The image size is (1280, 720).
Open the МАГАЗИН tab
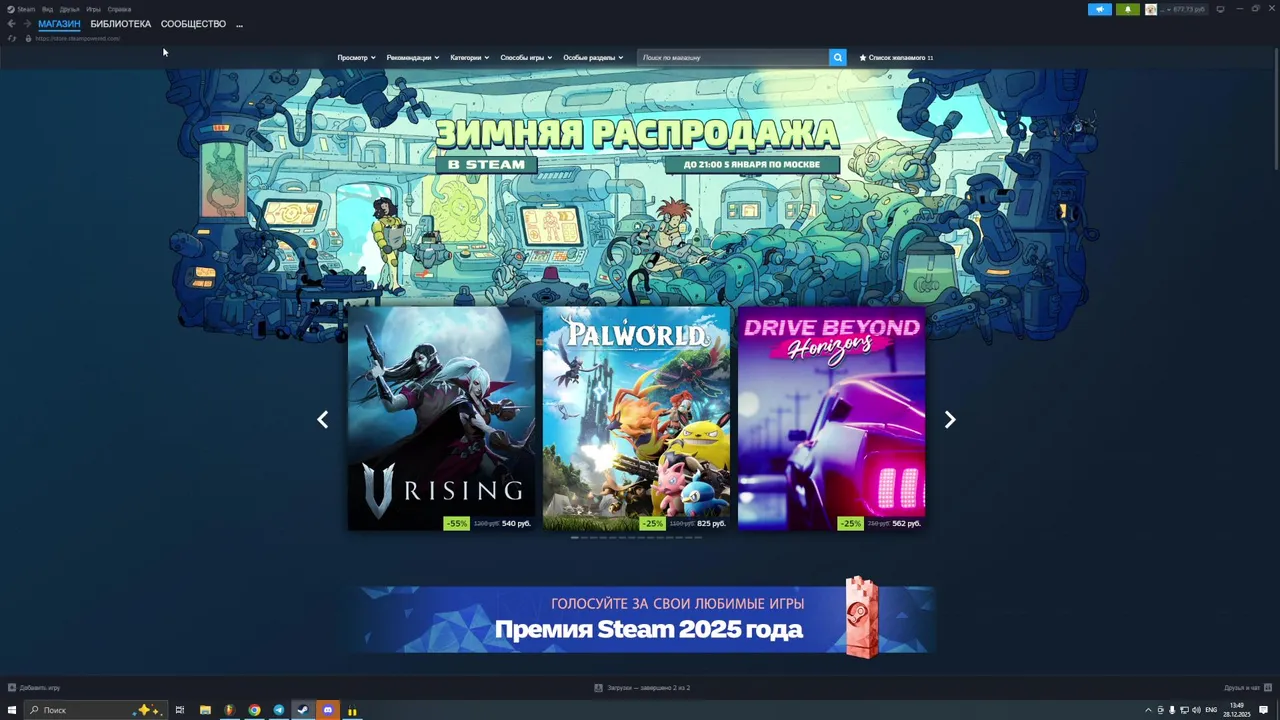(x=59, y=24)
